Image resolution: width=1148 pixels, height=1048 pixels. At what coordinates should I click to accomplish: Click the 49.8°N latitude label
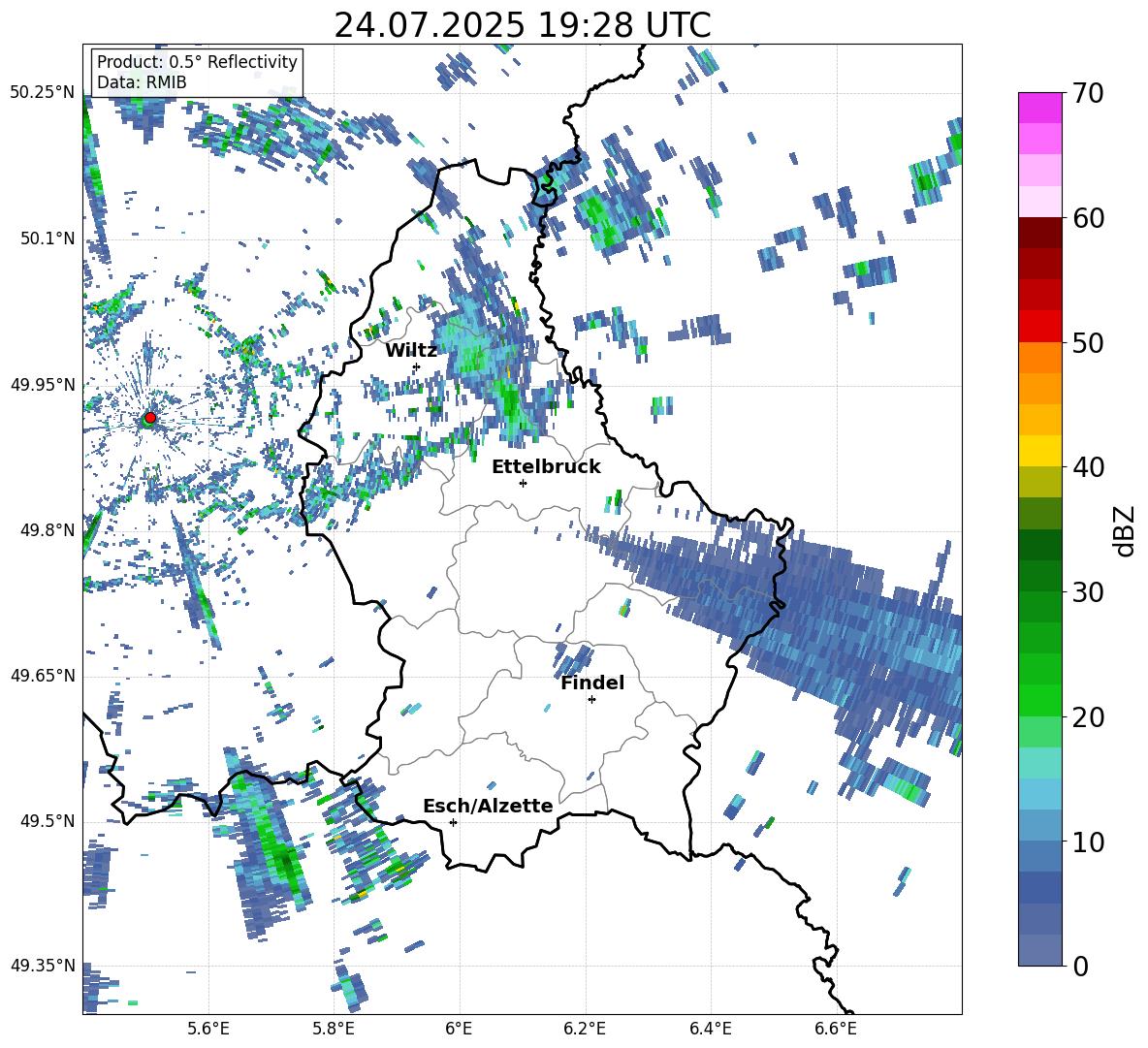(48, 529)
